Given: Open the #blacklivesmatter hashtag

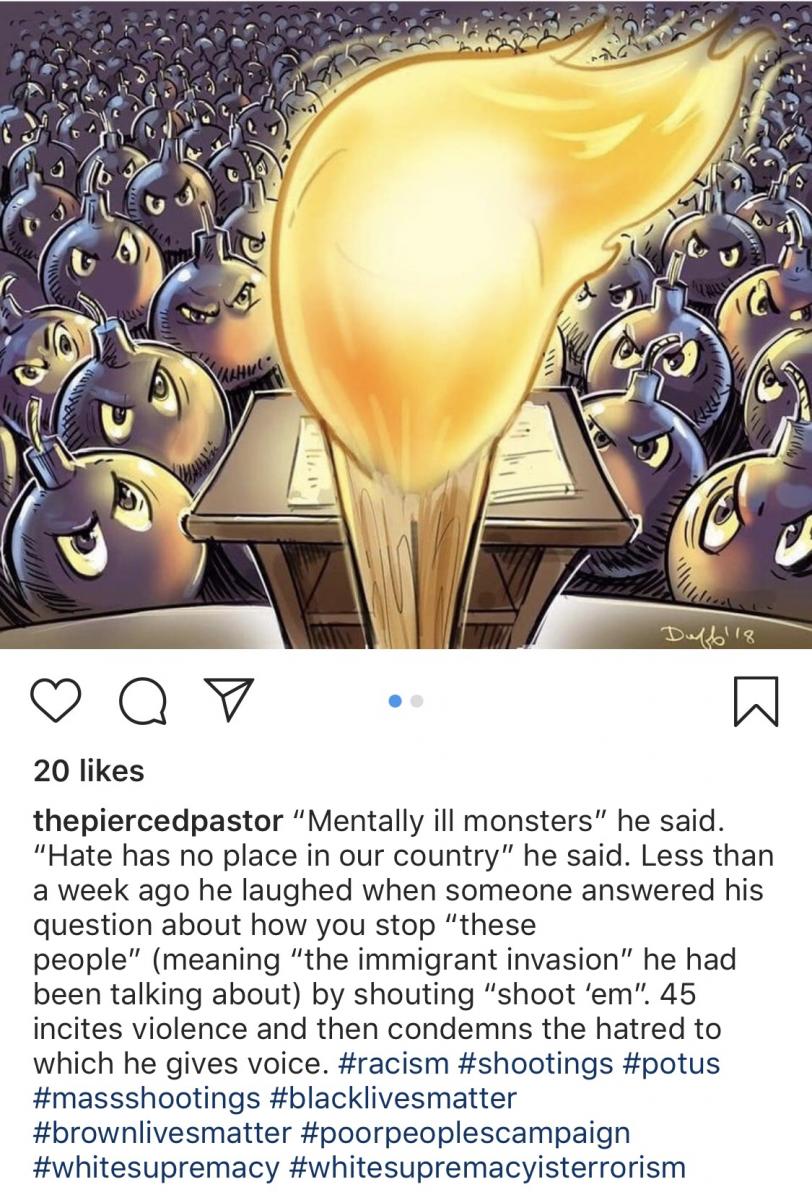Looking at the screenshot, I should click(x=394, y=1098).
